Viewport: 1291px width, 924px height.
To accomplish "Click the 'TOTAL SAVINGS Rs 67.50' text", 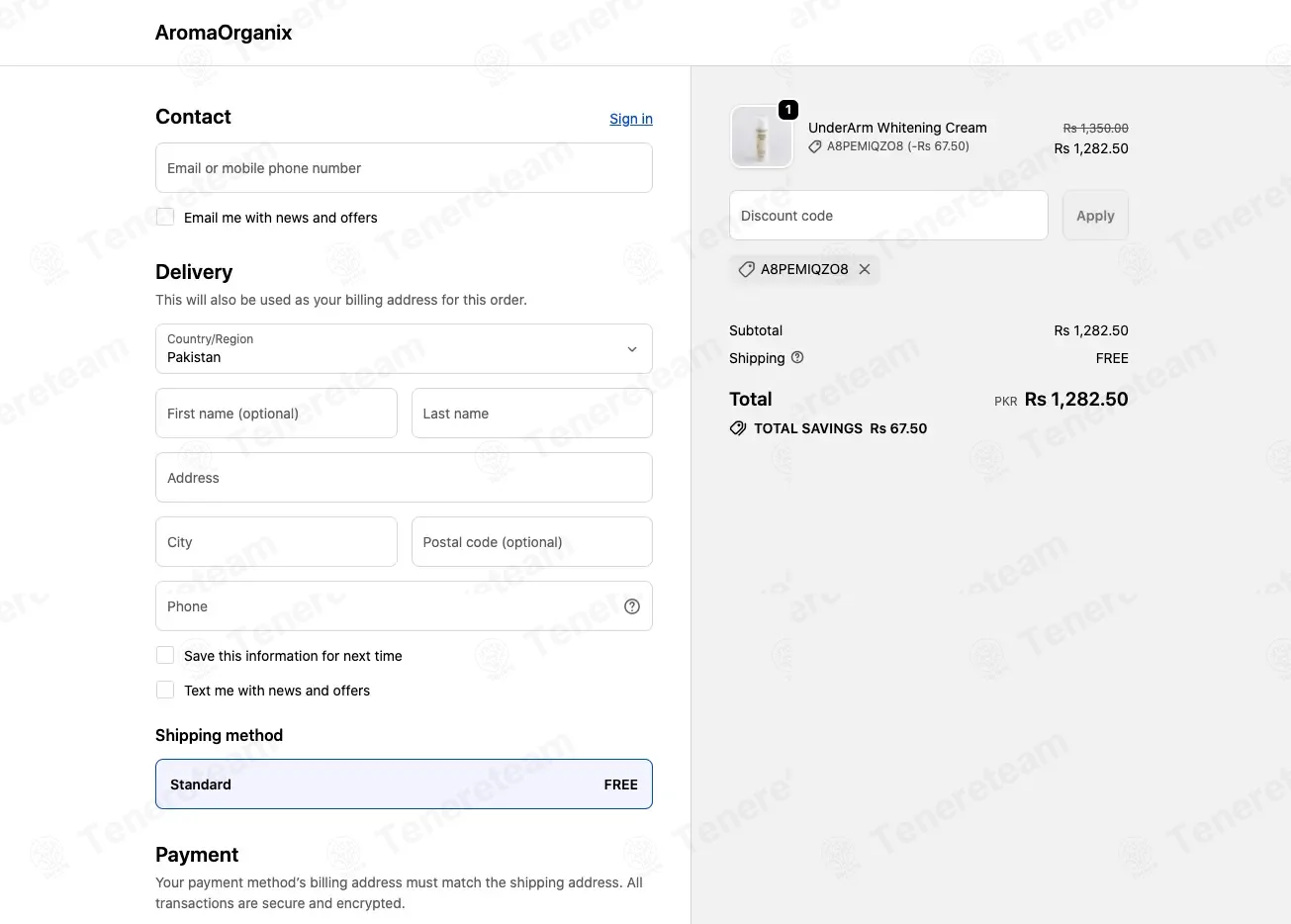I will (x=840, y=428).
